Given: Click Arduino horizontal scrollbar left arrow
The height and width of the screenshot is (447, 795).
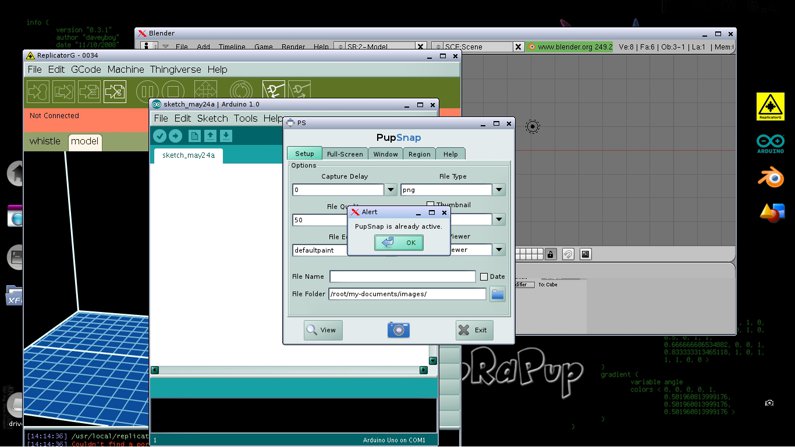Looking at the screenshot, I should click(x=155, y=370).
